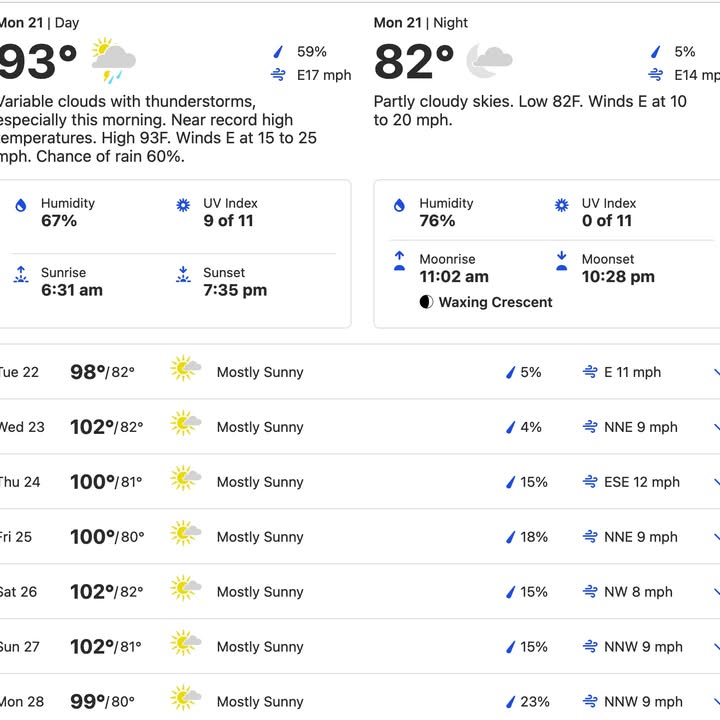
Task: Click the daytime thunderstorm weather icon
Action: (x=113, y=60)
